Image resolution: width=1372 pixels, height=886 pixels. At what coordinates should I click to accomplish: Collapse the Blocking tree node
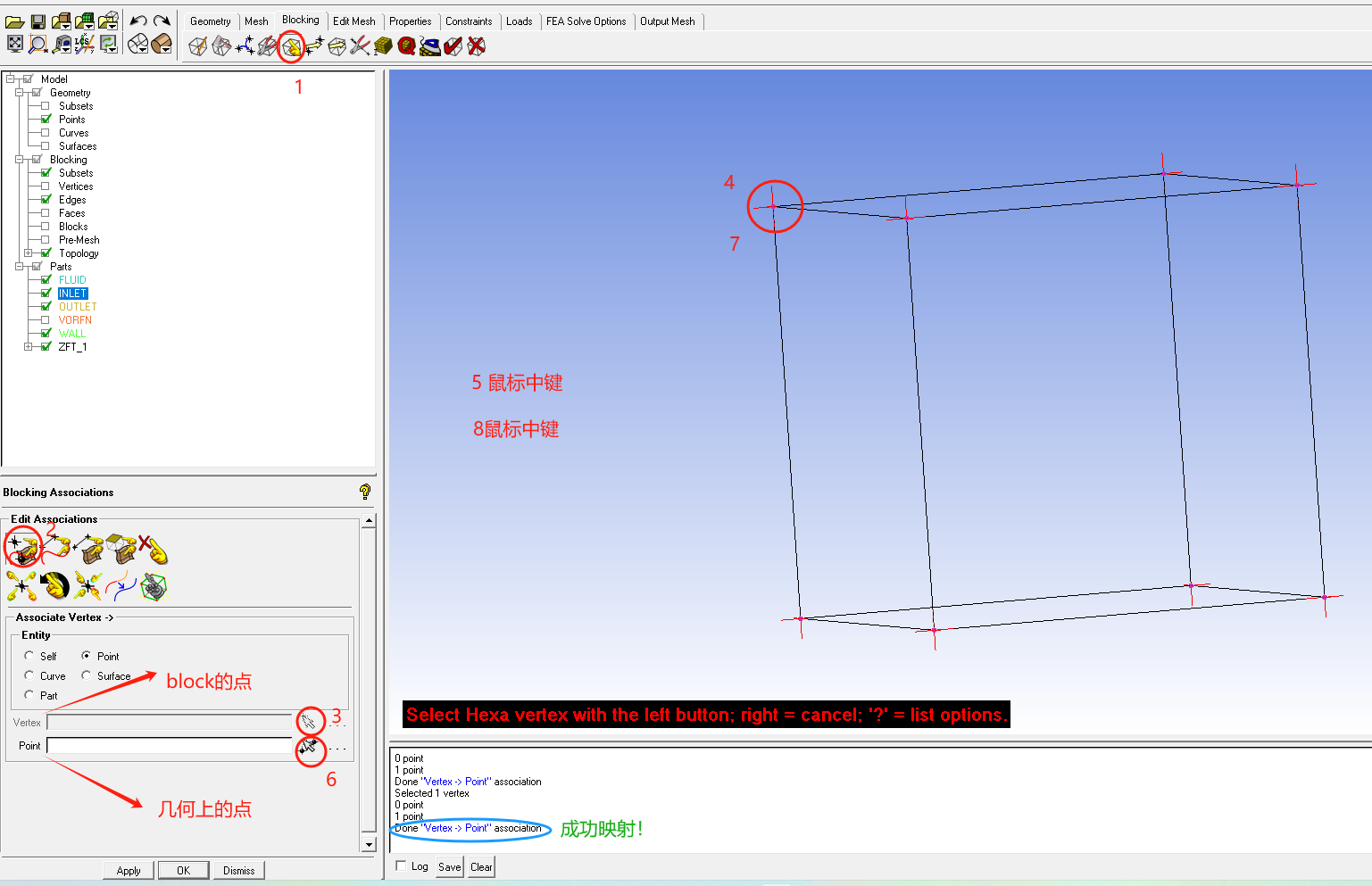[19, 159]
